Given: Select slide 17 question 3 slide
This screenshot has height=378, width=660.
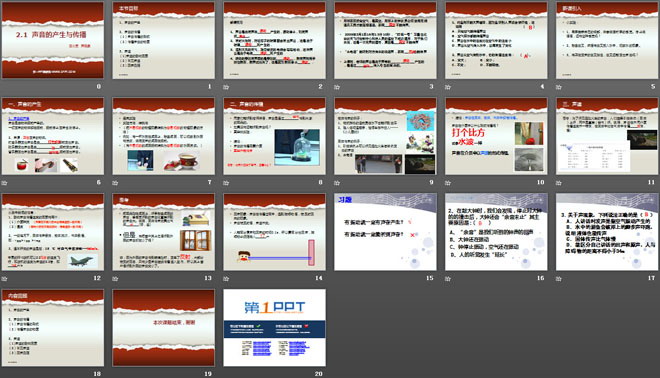Looking at the screenshot, I should point(607,232).
